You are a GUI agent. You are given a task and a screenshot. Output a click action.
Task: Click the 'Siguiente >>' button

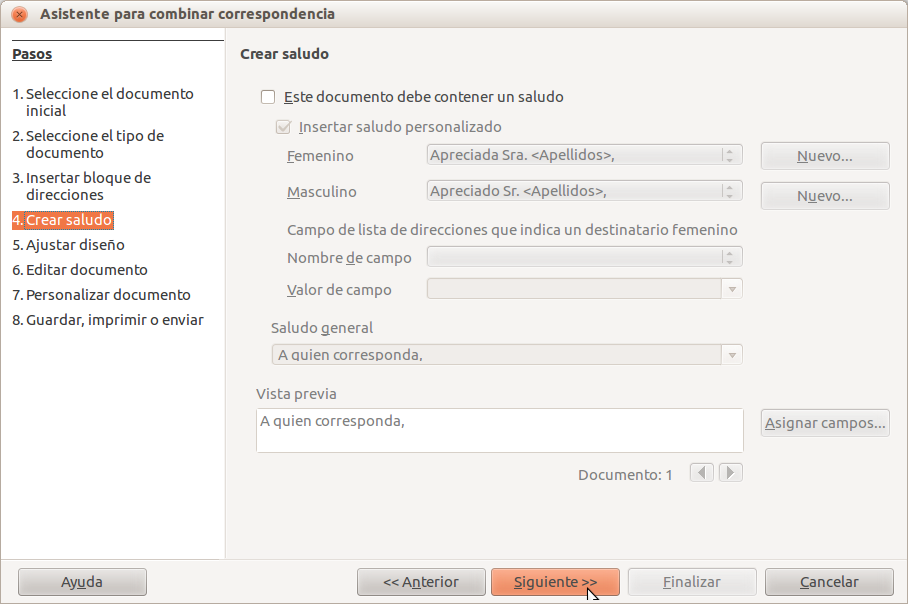click(555, 582)
